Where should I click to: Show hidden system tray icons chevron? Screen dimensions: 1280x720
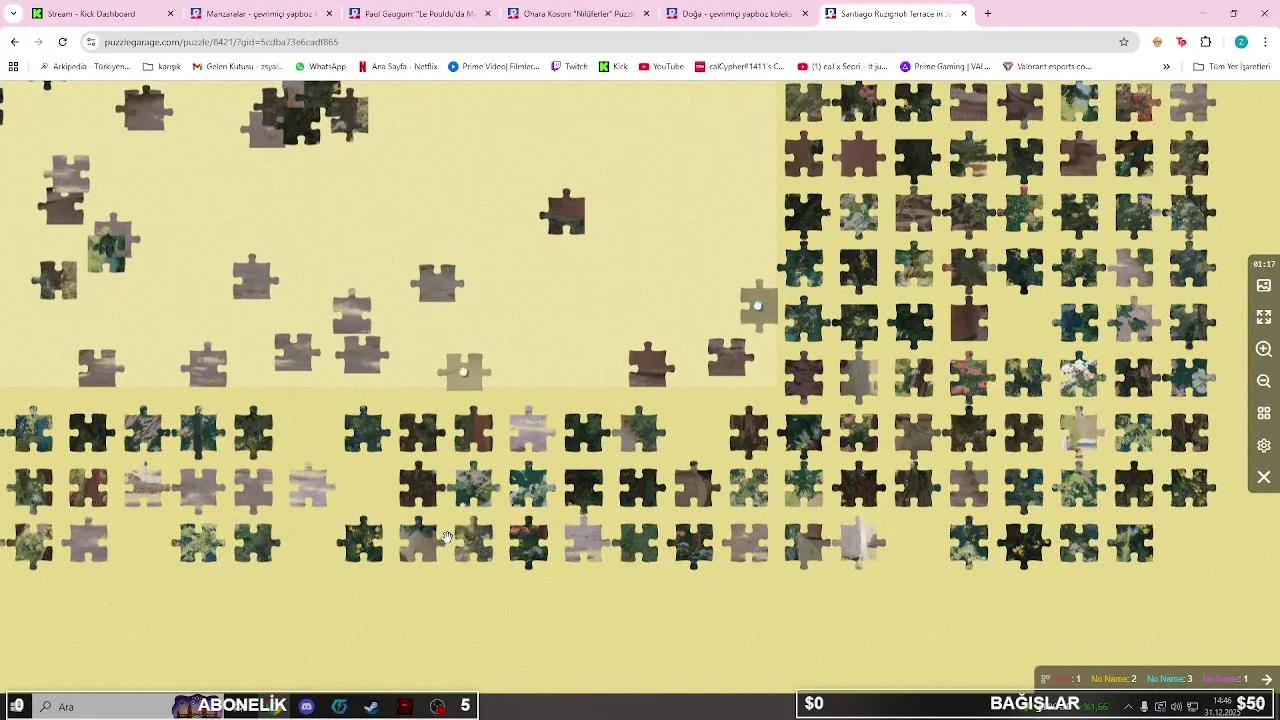pos(1129,706)
